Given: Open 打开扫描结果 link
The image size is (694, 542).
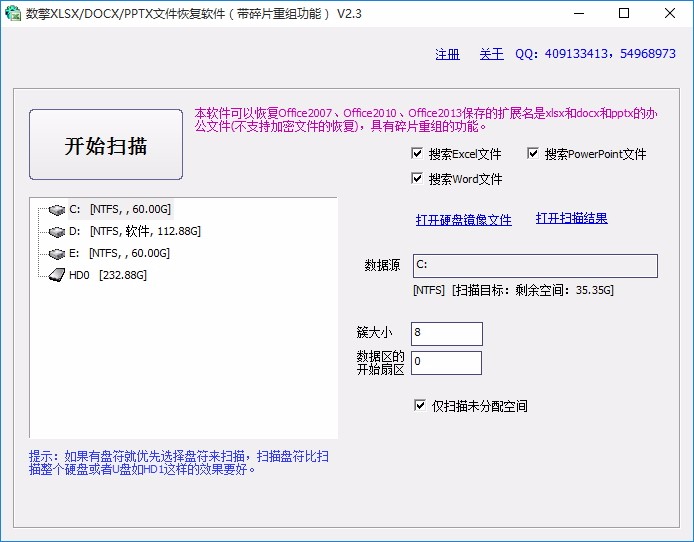Looking at the screenshot, I should (x=571, y=218).
